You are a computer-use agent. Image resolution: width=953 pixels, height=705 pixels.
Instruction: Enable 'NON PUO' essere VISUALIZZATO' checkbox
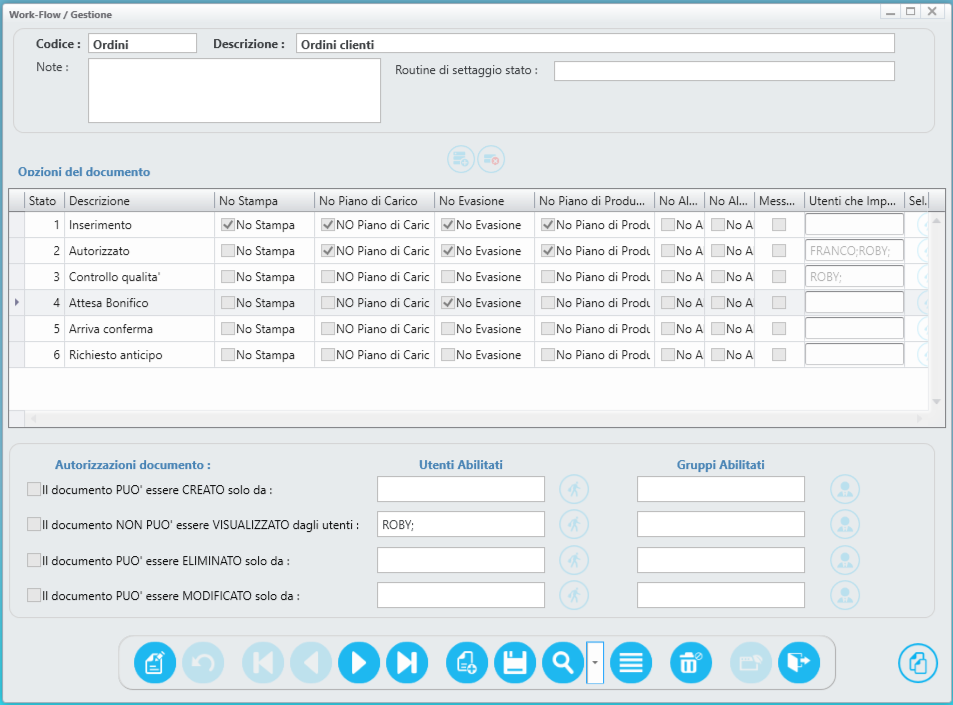(34, 524)
